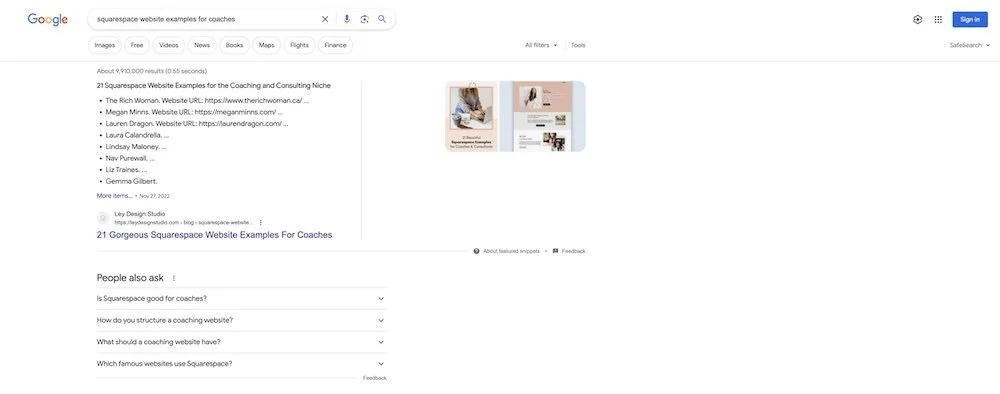The width and height of the screenshot is (1000, 394).
Task: Click the Google logo
Action: click(x=47, y=19)
